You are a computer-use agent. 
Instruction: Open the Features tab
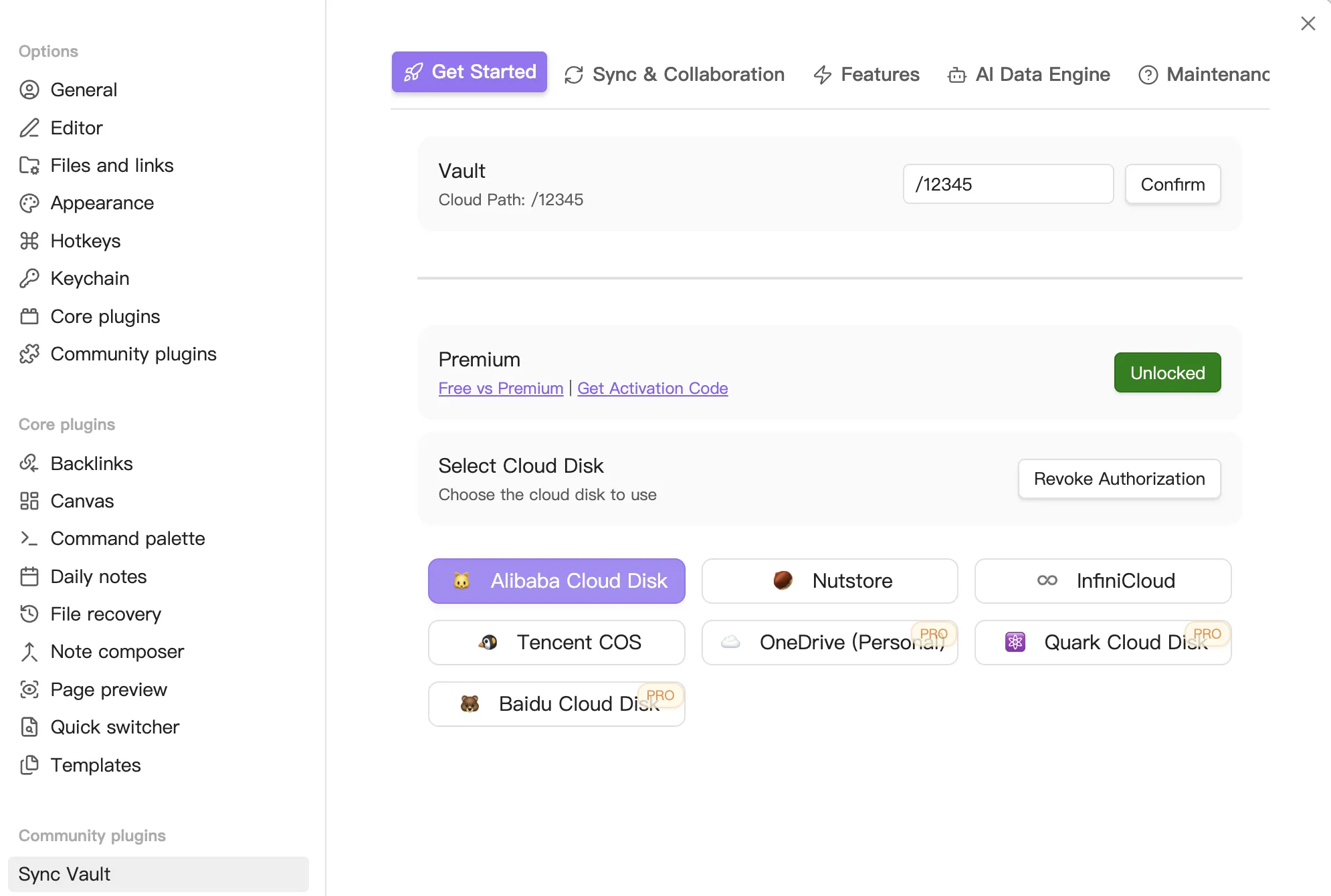[866, 75]
